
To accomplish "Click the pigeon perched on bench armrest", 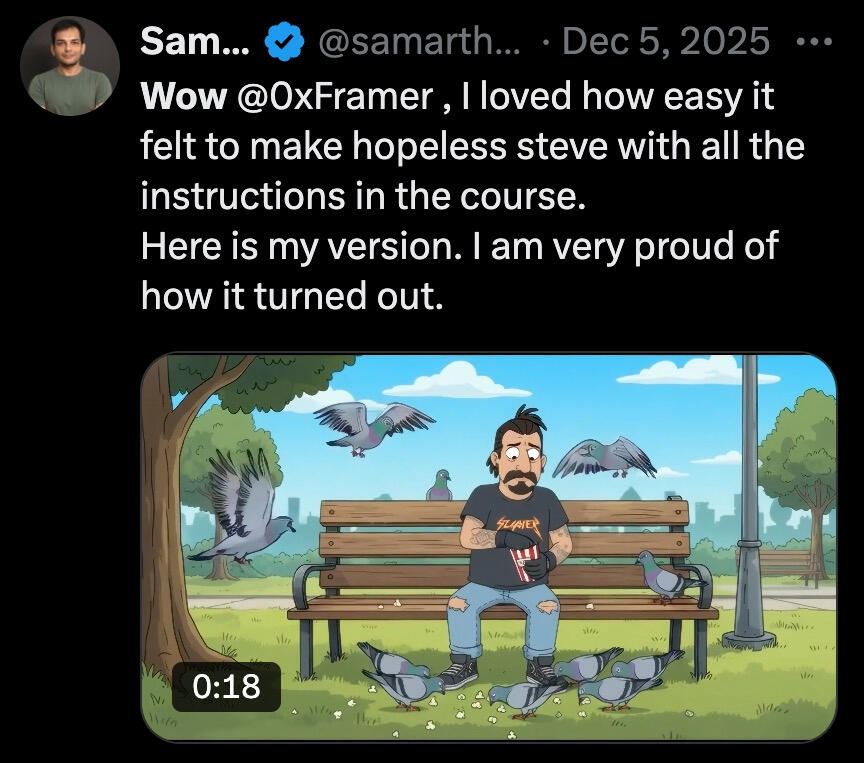I will click(x=667, y=576).
